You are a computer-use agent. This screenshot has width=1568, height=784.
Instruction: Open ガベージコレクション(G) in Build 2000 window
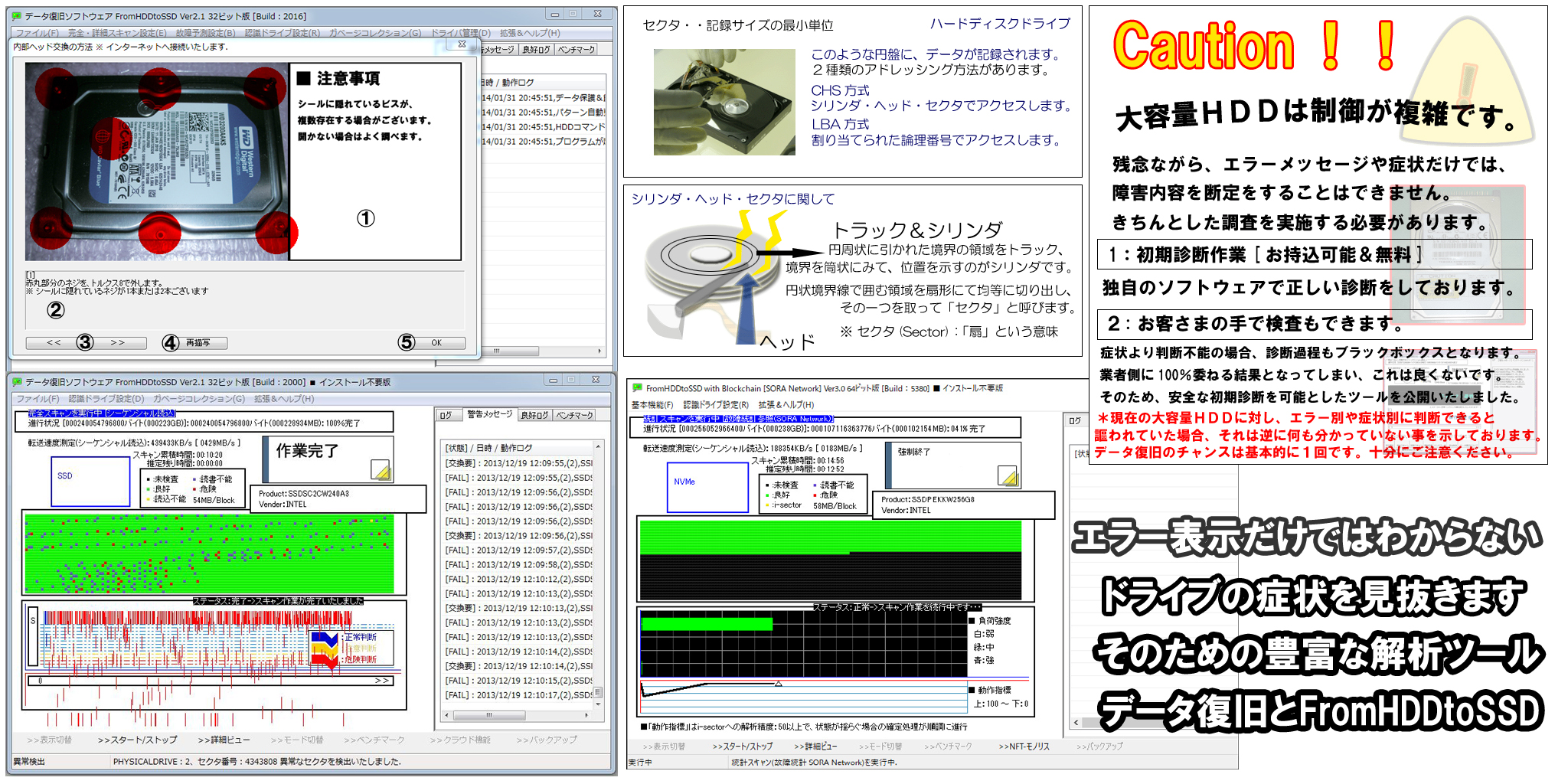(199, 399)
